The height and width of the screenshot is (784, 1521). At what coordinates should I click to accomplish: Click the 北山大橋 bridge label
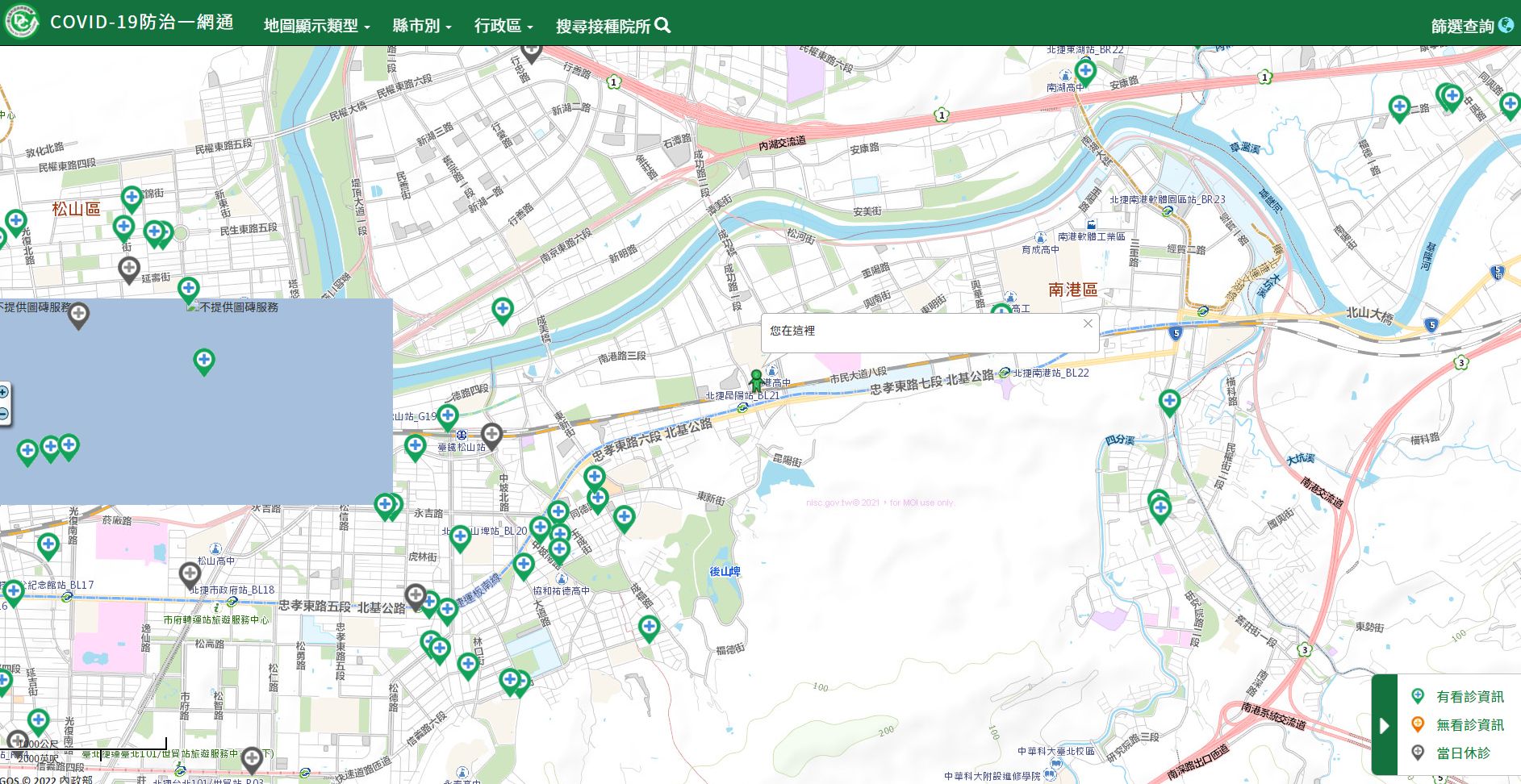[1369, 315]
